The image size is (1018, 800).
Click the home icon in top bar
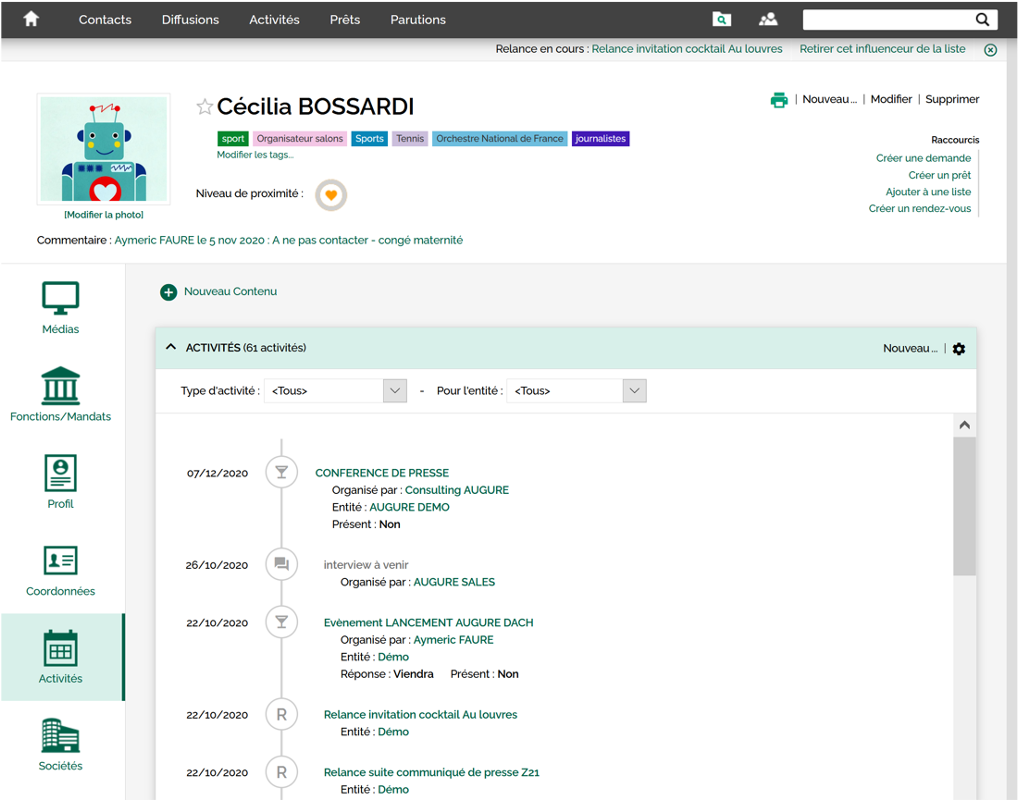[31, 19]
